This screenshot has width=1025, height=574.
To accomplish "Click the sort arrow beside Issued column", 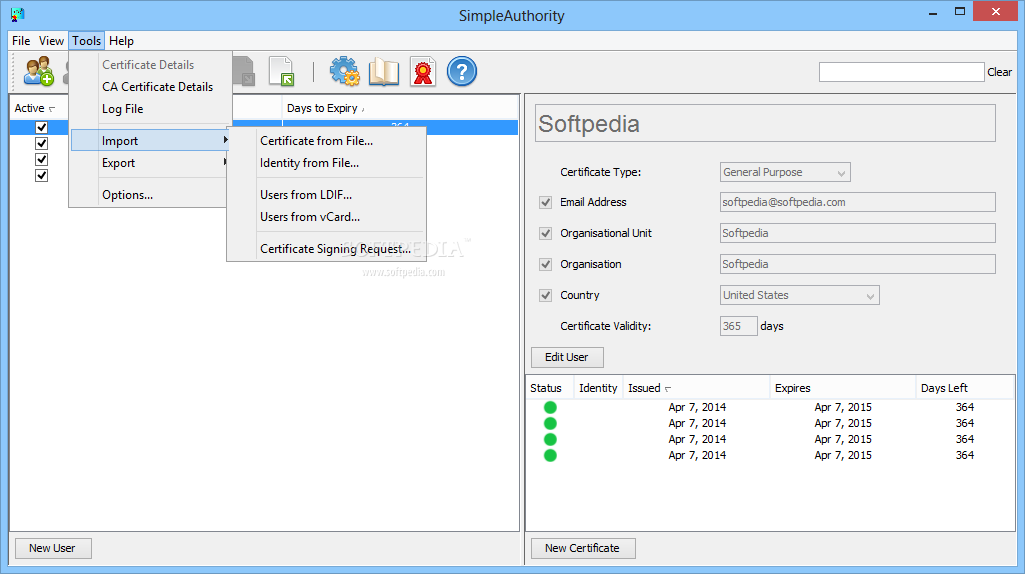I will [667, 389].
